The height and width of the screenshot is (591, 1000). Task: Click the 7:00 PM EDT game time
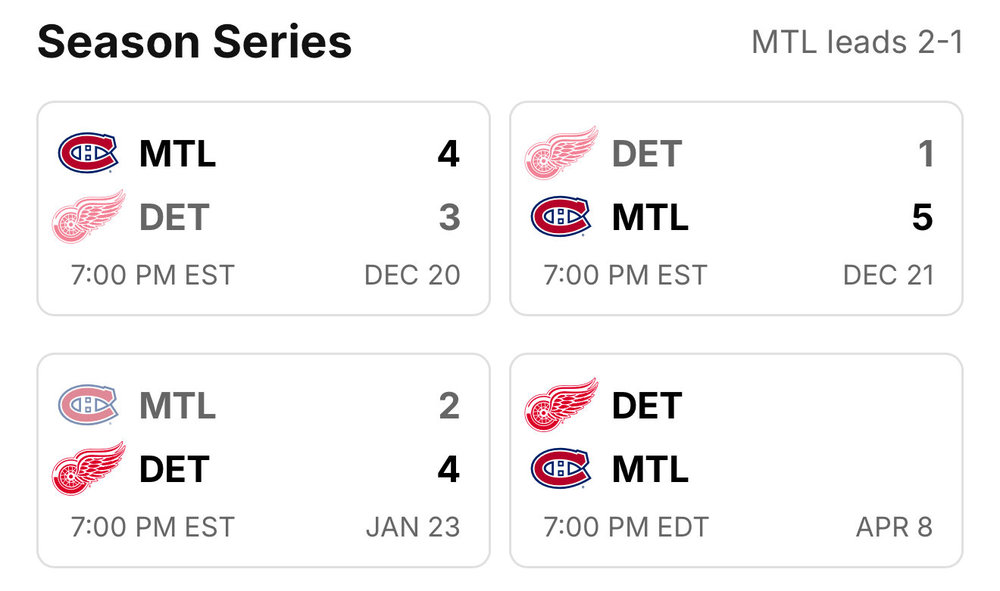(626, 527)
